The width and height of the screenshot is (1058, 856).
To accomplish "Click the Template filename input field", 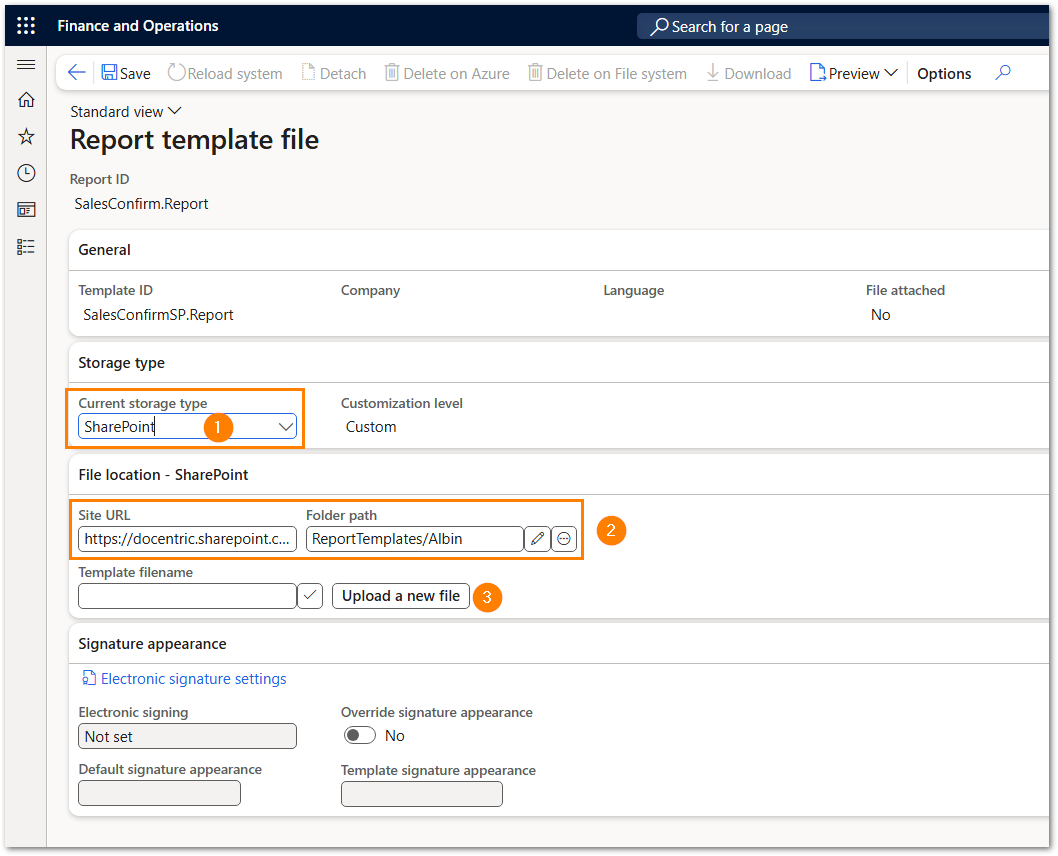I will pos(187,596).
